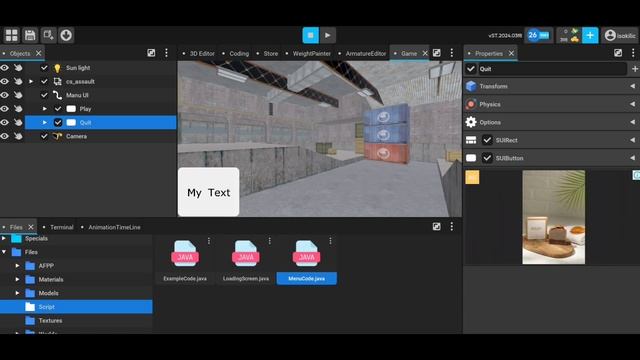Stop the game with the blue stop button

point(311,36)
